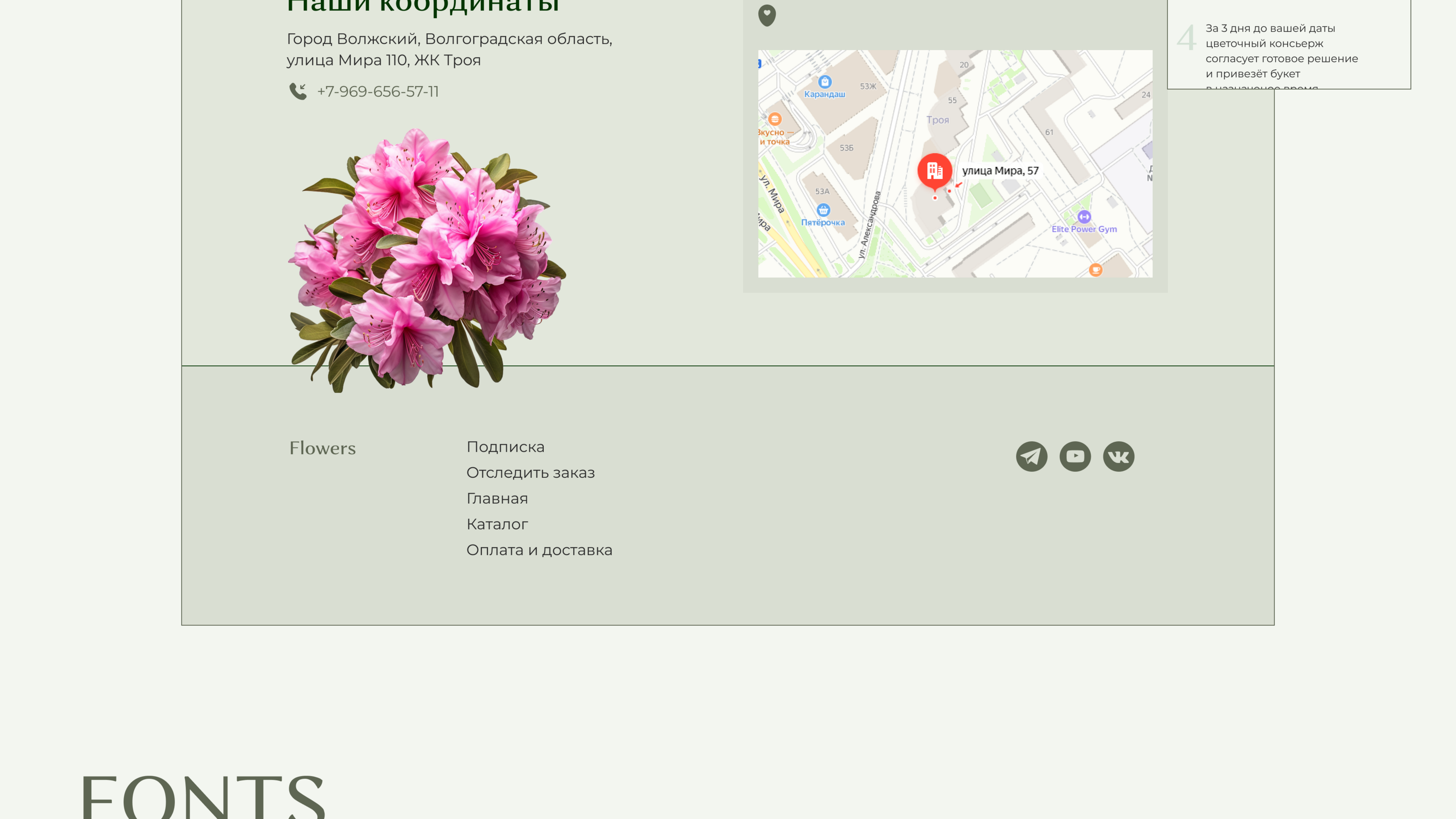This screenshot has height=819, width=1456.
Task: Click the Карандаш shop icon on map
Action: (x=825, y=82)
